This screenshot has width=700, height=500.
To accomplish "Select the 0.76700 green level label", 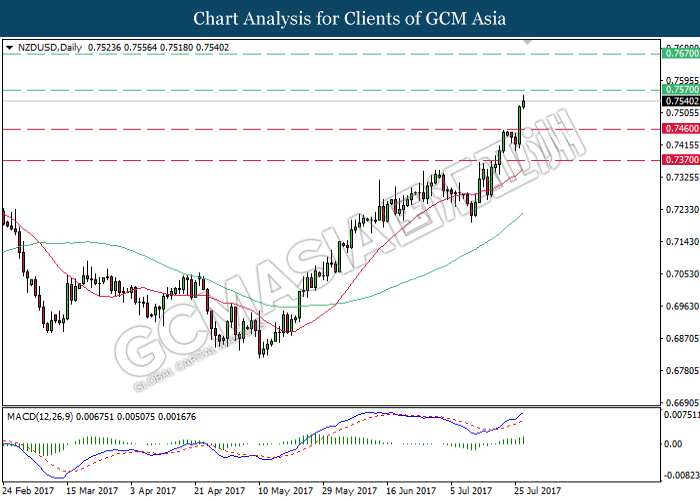I will coord(681,54).
